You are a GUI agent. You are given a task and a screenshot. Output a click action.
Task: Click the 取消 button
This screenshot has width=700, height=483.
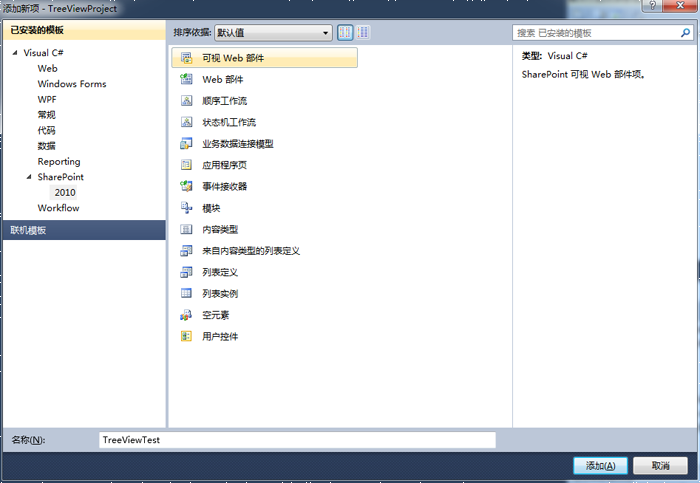[x=660, y=466]
